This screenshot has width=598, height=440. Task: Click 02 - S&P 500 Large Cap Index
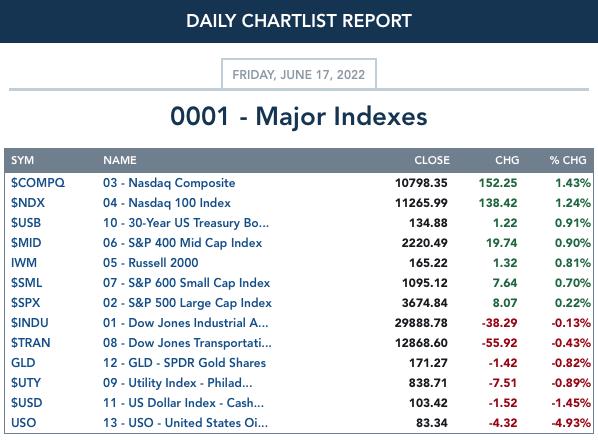click(x=187, y=303)
